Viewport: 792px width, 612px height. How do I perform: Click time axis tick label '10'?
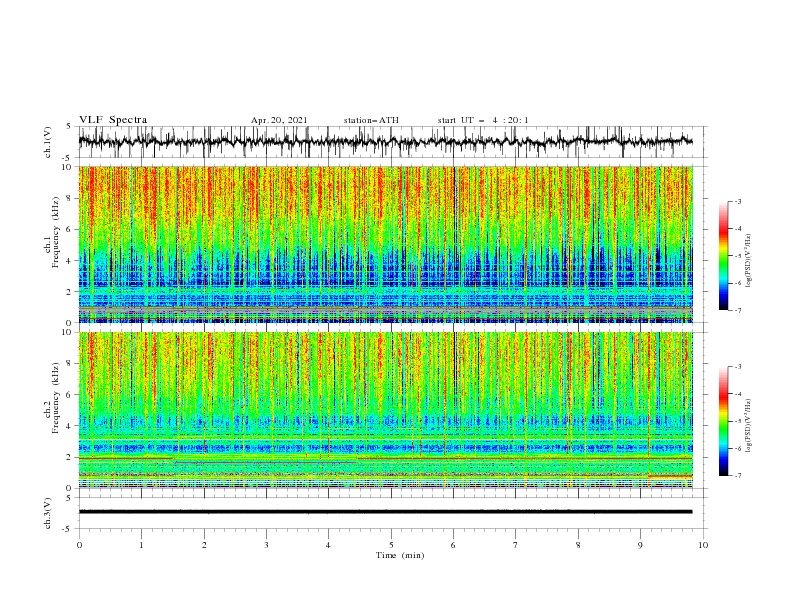pos(703,545)
